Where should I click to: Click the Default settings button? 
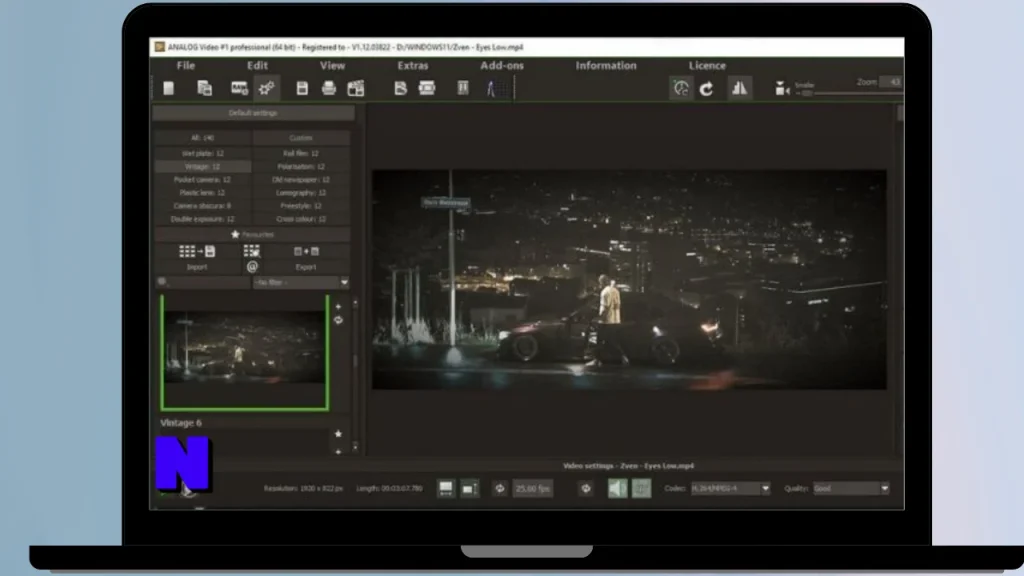click(253, 113)
